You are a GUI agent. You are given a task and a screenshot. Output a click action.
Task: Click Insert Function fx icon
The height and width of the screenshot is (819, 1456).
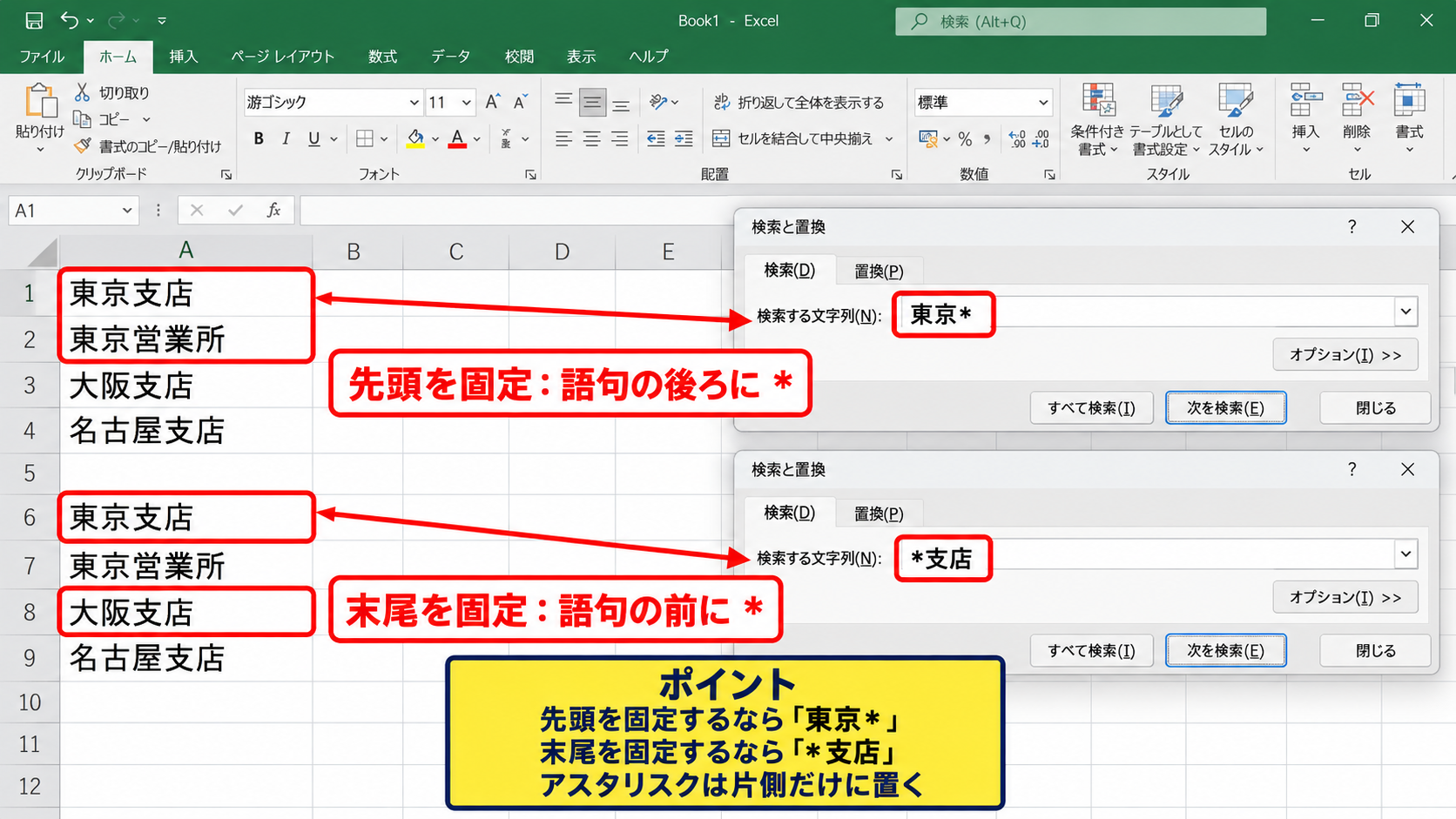click(x=273, y=210)
